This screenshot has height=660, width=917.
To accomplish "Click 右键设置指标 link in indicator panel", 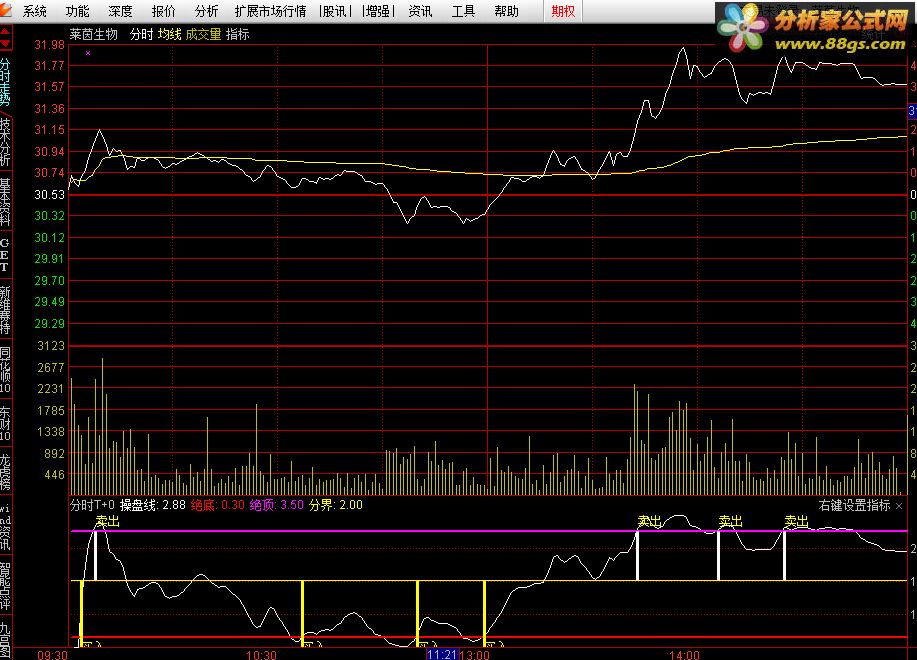I will [854, 505].
